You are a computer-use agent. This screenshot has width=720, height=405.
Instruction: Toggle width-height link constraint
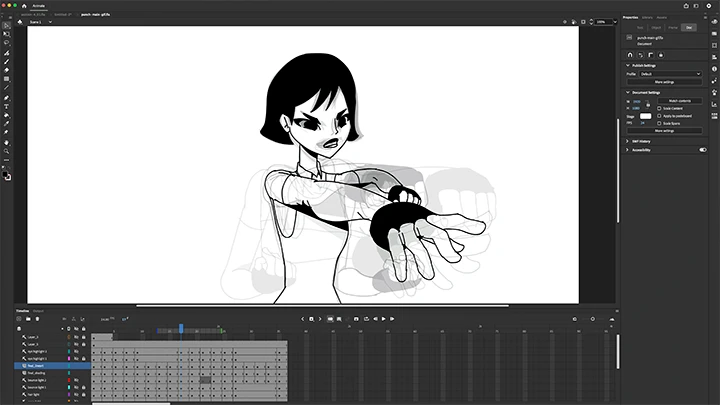(648, 104)
